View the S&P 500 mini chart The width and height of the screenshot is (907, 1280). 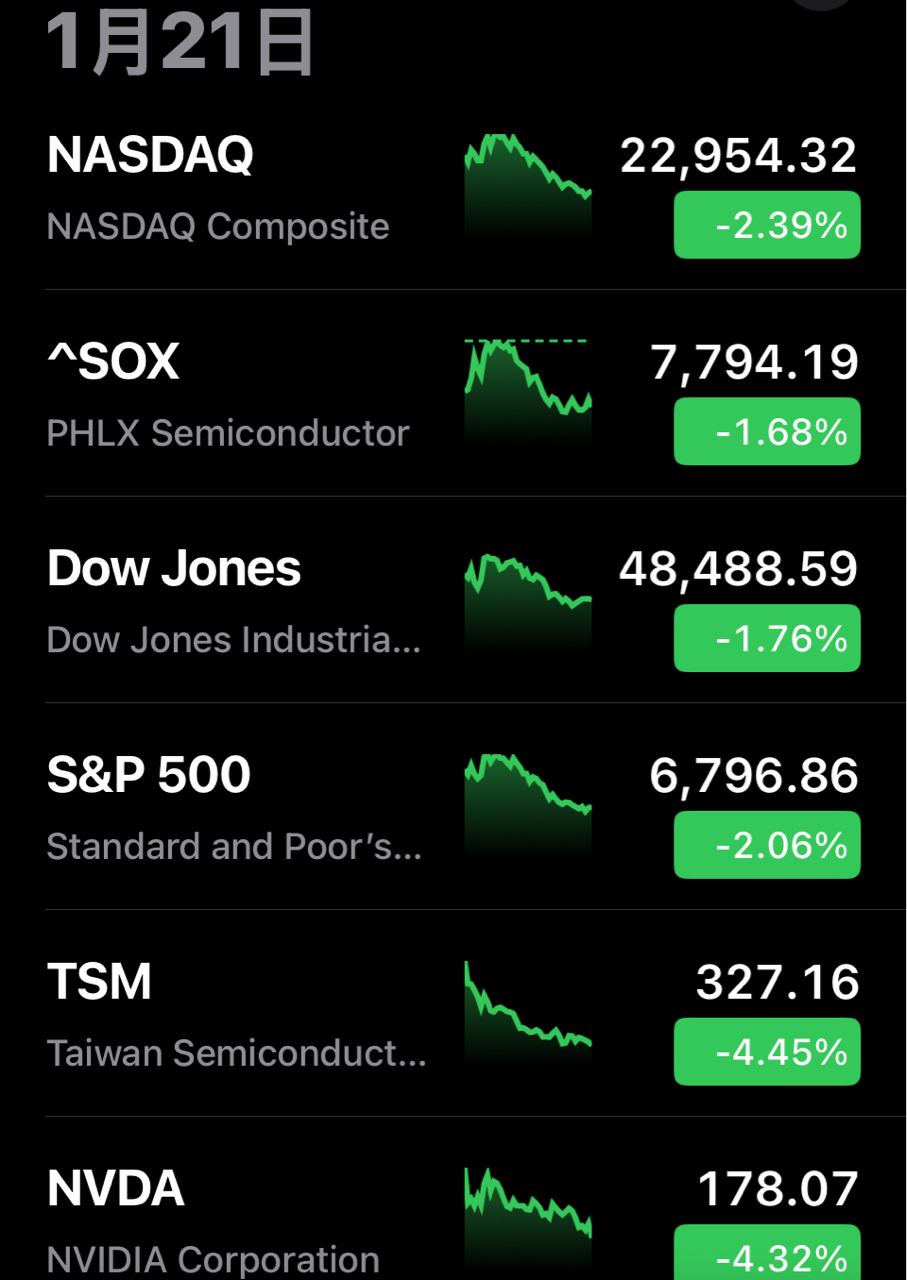[528, 805]
